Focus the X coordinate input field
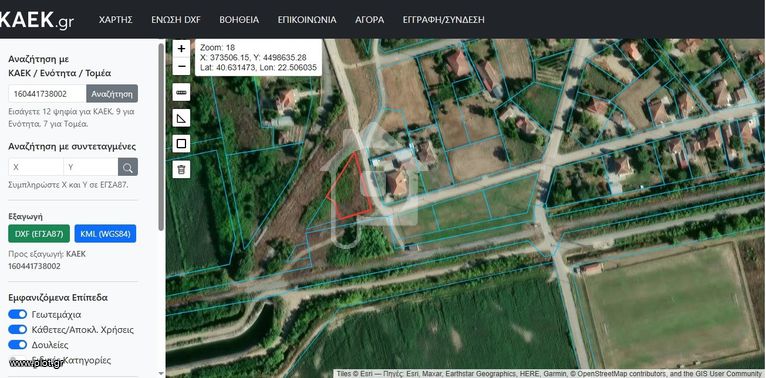 (x=36, y=167)
